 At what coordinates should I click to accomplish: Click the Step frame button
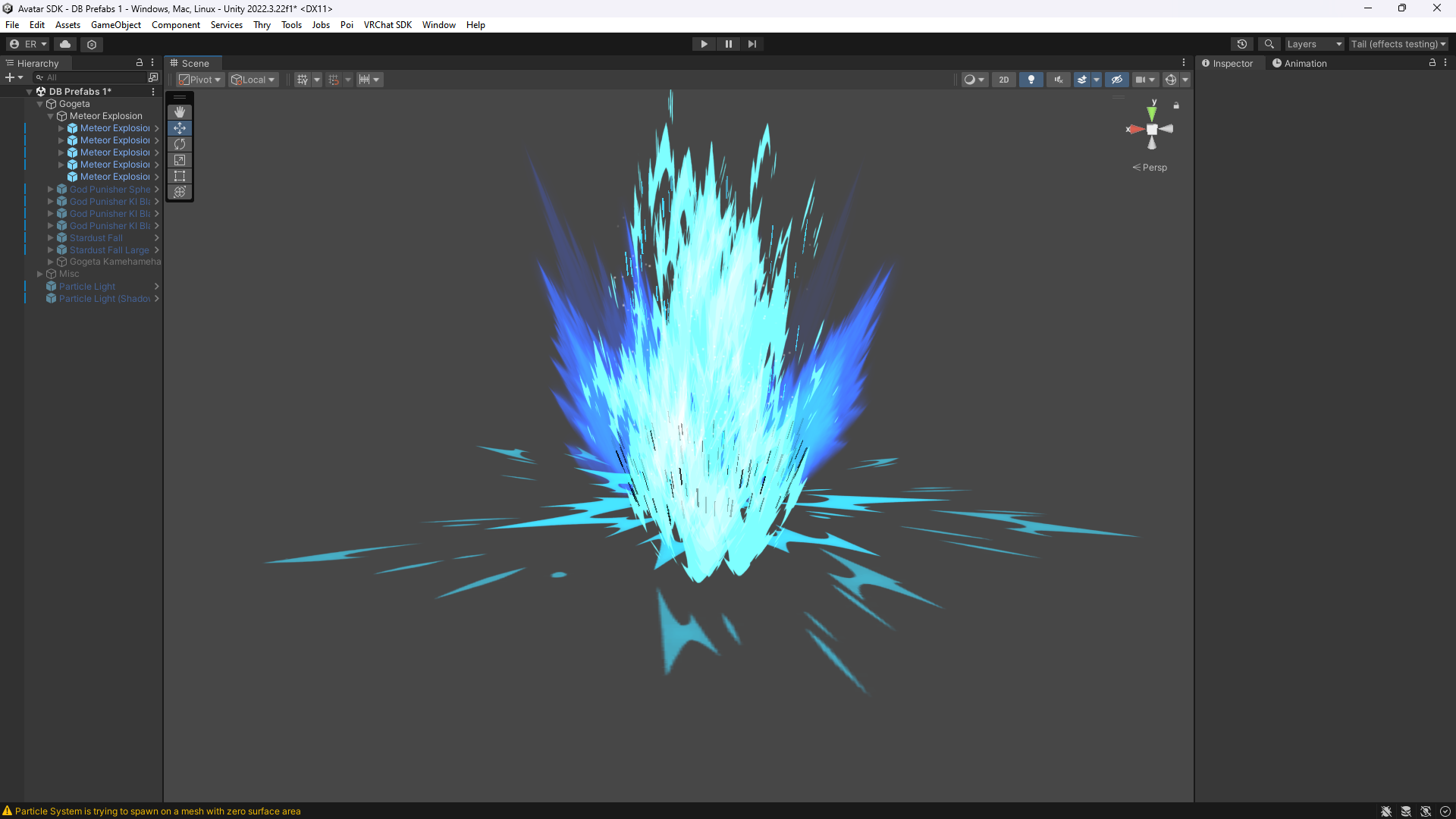(x=752, y=44)
